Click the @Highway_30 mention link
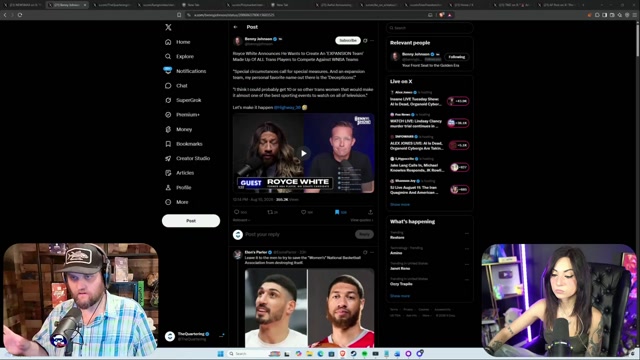The height and width of the screenshot is (360, 640). [x=287, y=107]
